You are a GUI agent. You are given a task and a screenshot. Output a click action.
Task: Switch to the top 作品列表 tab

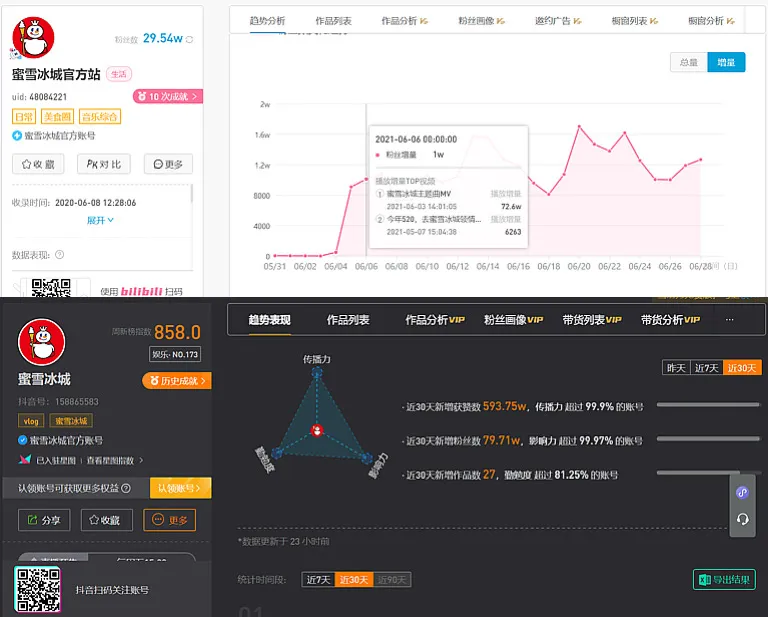click(x=333, y=21)
